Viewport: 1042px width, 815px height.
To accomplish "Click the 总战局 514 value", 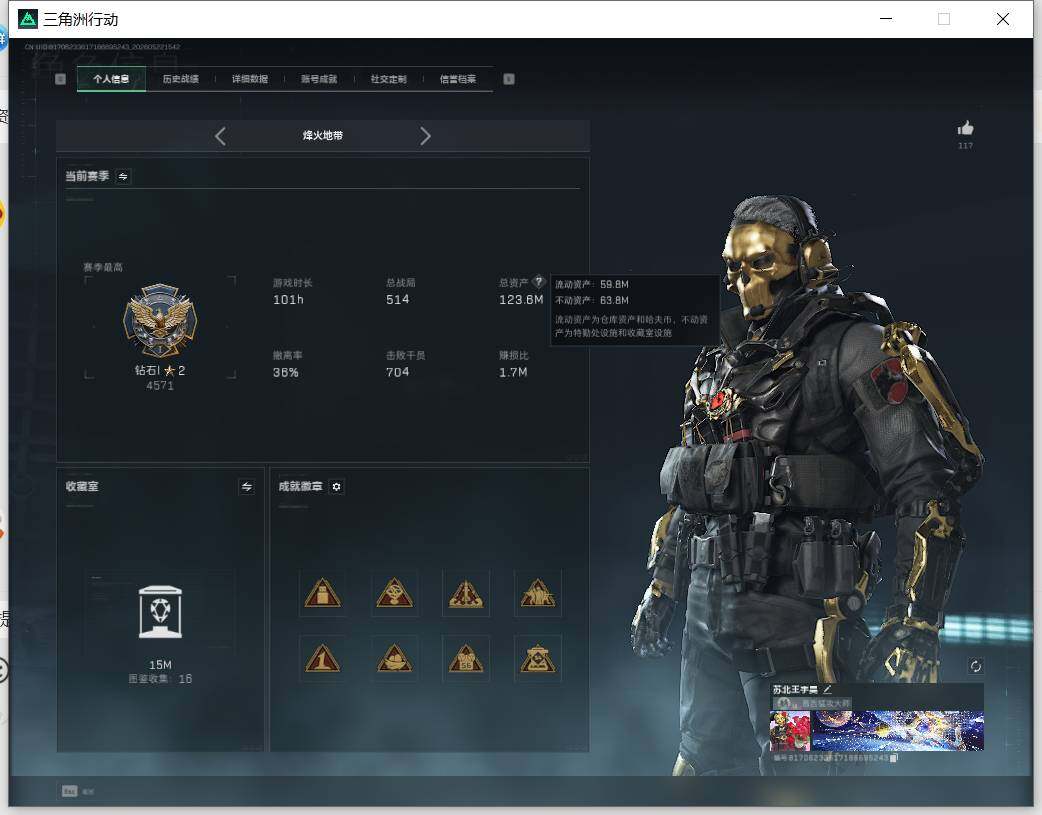I will [397, 300].
